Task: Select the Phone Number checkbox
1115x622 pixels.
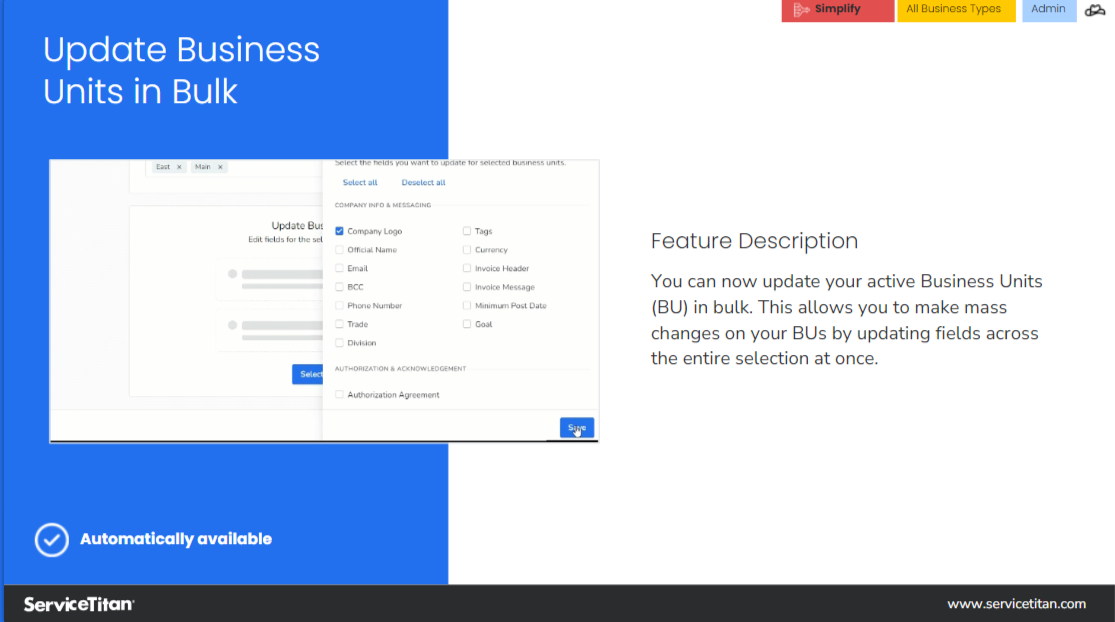Action: (339, 305)
